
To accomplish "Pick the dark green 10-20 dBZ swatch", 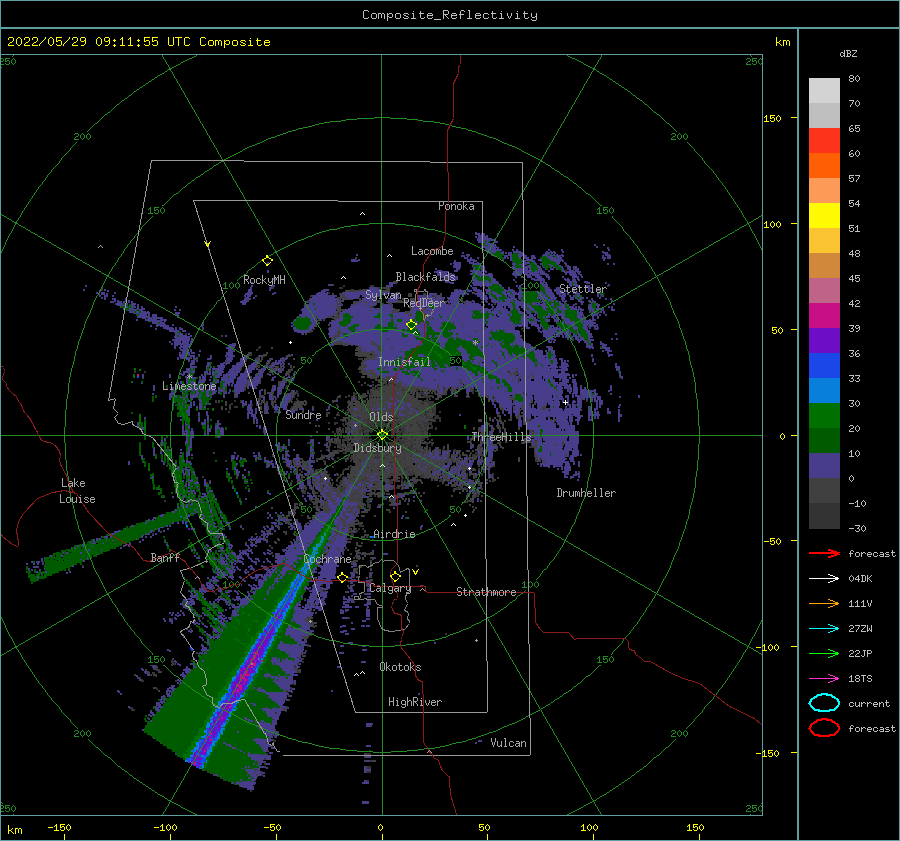I will click(x=824, y=440).
